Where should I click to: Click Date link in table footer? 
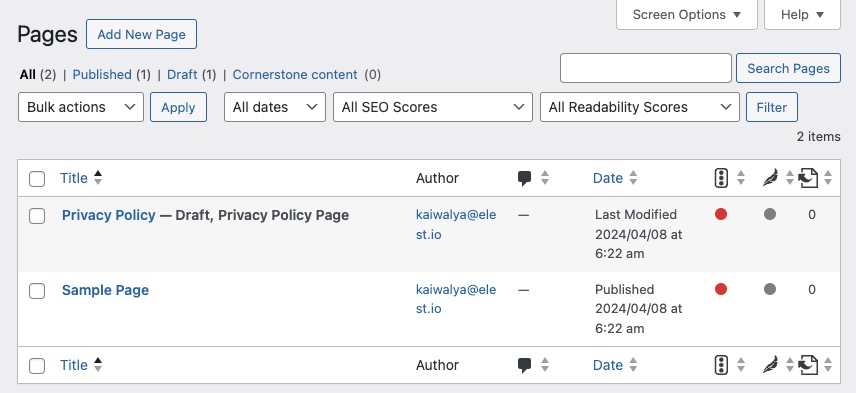tap(608, 365)
